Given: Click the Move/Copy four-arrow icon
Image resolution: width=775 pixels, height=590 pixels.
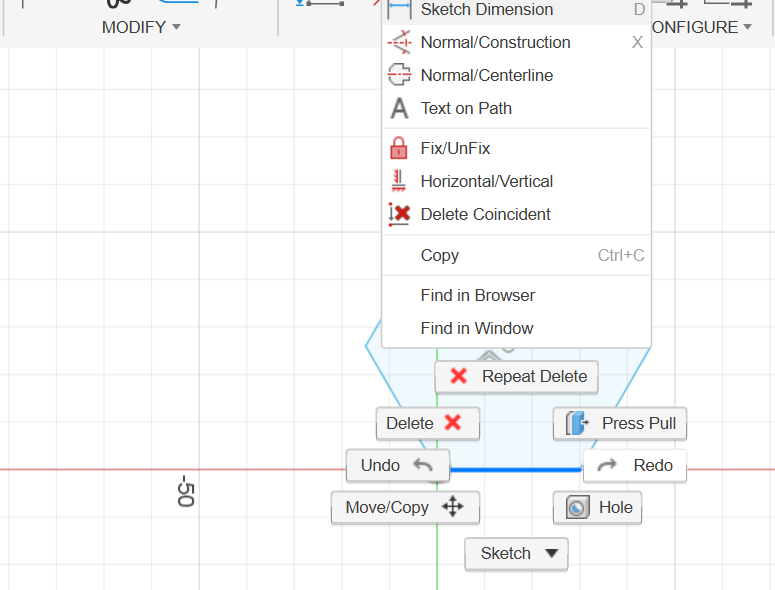Looking at the screenshot, I should pos(453,507).
